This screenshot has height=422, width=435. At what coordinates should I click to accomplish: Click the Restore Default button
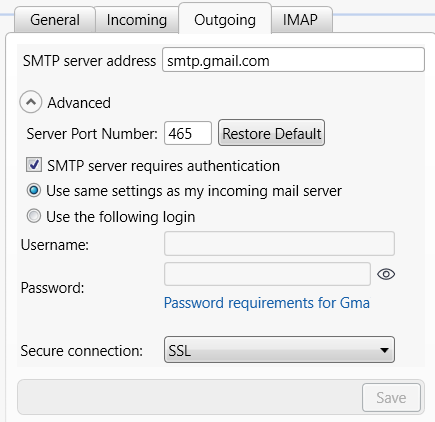[271, 133]
